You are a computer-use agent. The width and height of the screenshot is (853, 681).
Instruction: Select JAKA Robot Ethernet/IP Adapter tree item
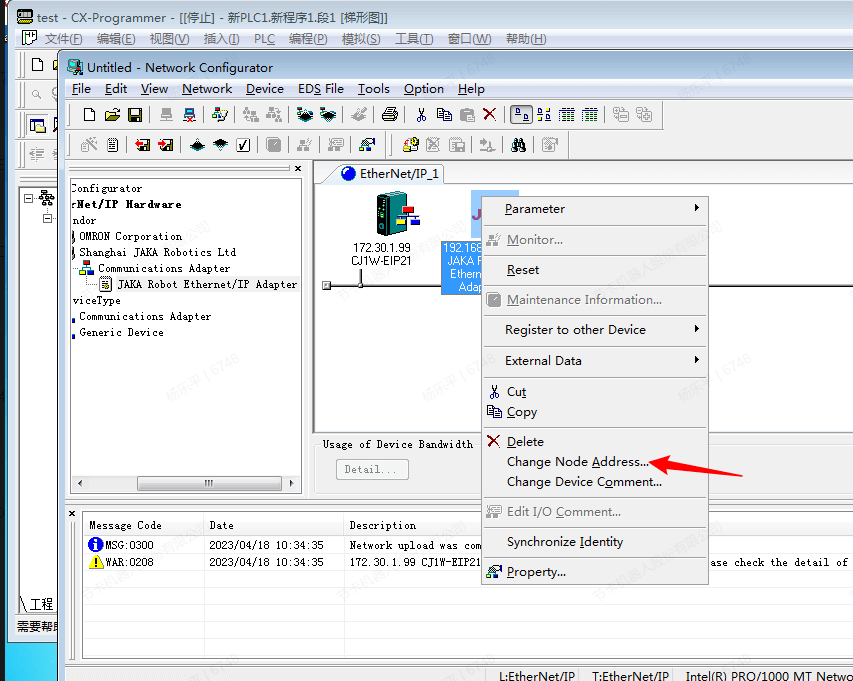206,284
